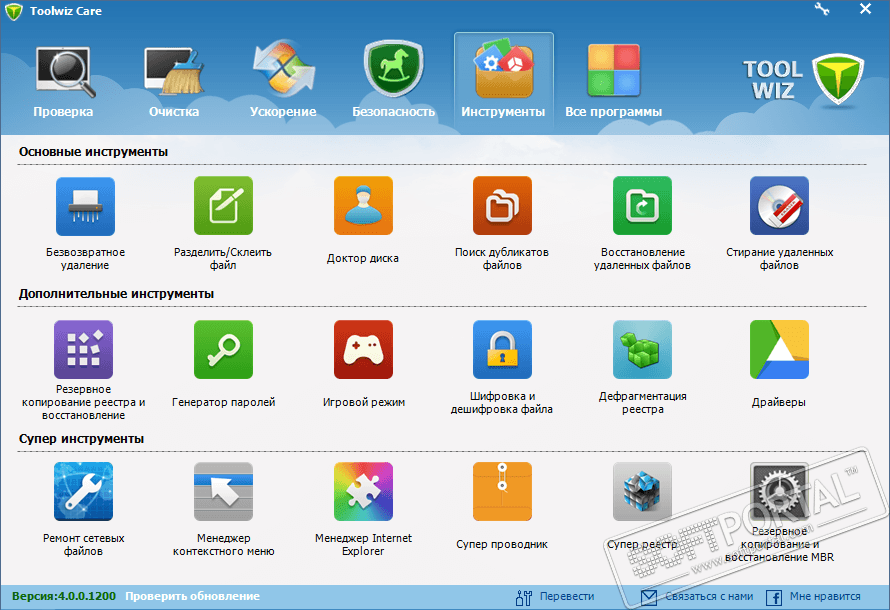Click the Супер инструменты heading
The width and height of the screenshot is (890, 610).
point(81,439)
